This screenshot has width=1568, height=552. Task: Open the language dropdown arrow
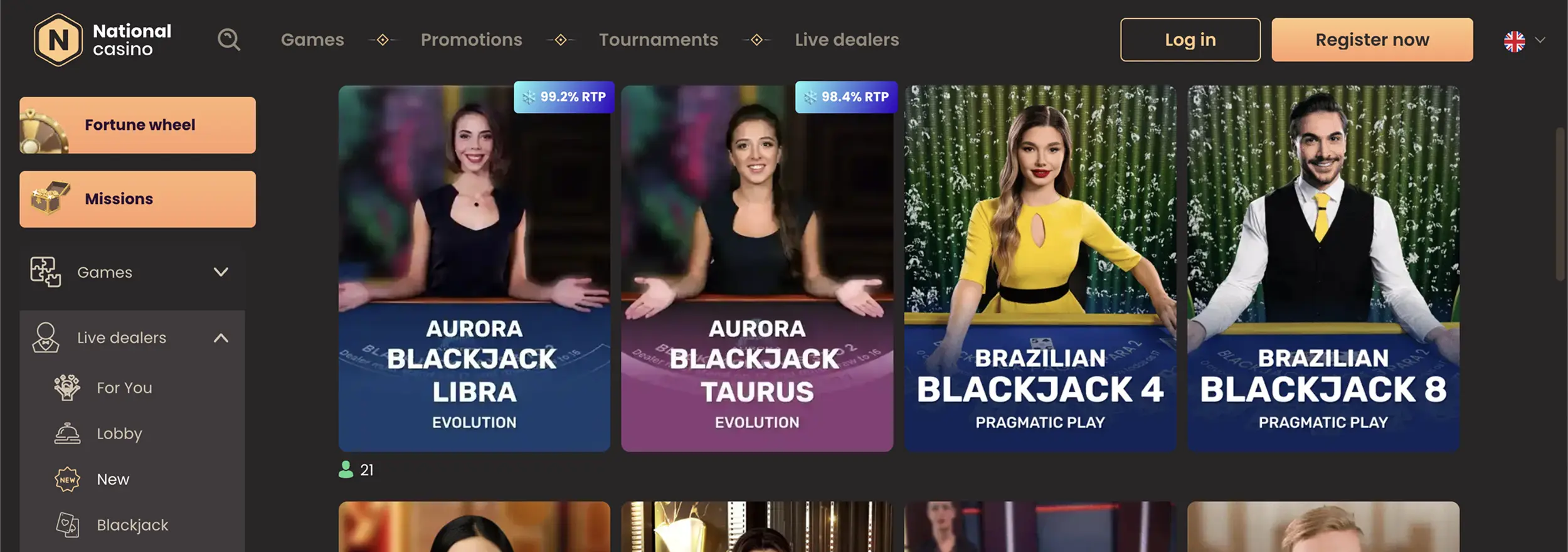(x=1540, y=41)
